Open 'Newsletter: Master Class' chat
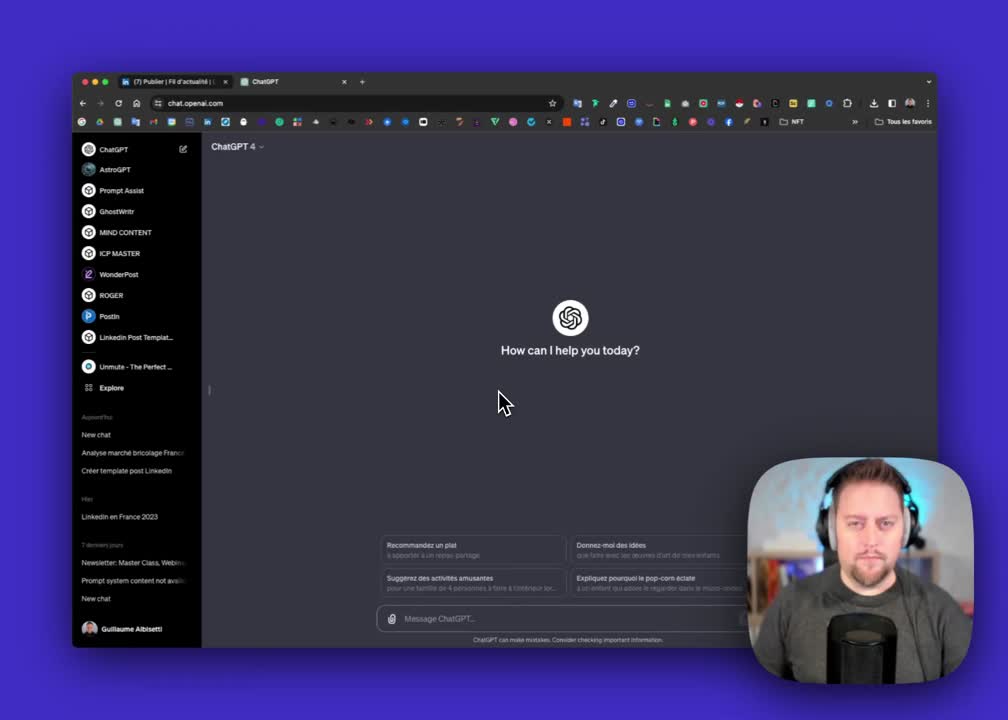The width and height of the screenshot is (1008, 720). (x=133, y=563)
